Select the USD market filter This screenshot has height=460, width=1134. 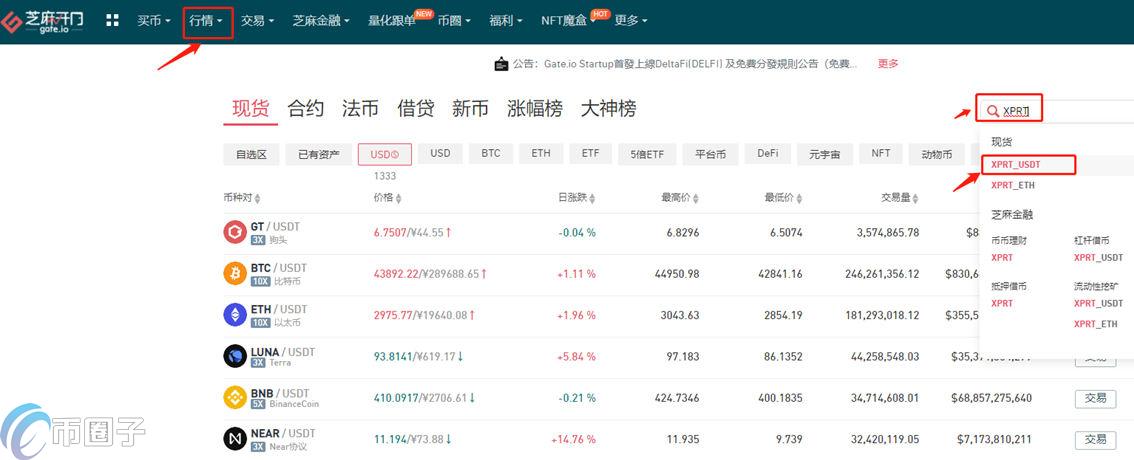coord(440,153)
